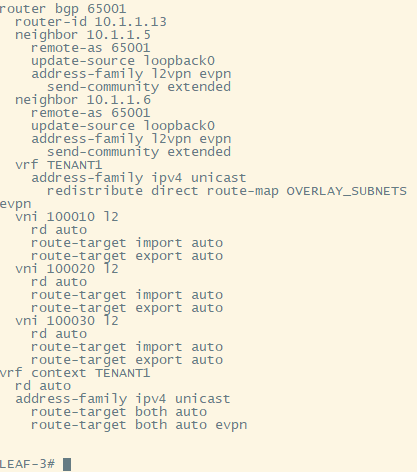Viewport: 417px width, 472px height.
Task: Click the 'router bgp 65001' line
Action: 63,9
